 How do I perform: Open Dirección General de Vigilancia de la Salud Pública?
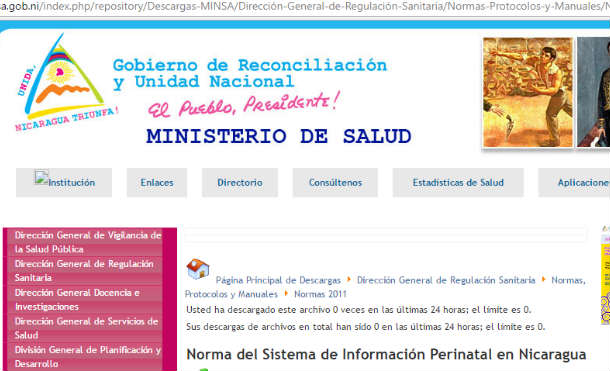coord(88,242)
